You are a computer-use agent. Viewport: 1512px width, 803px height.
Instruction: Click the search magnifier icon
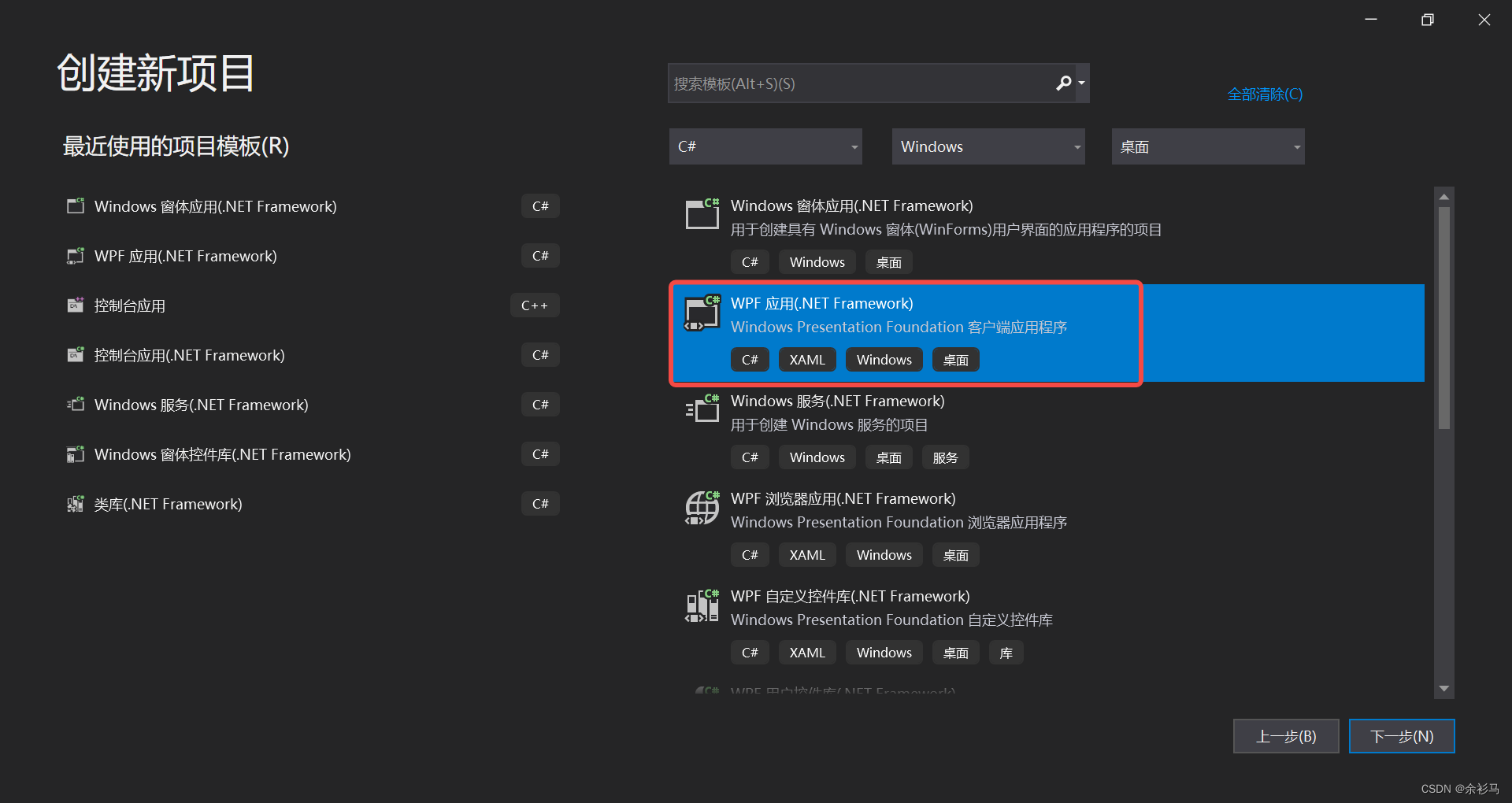coord(1062,83)
